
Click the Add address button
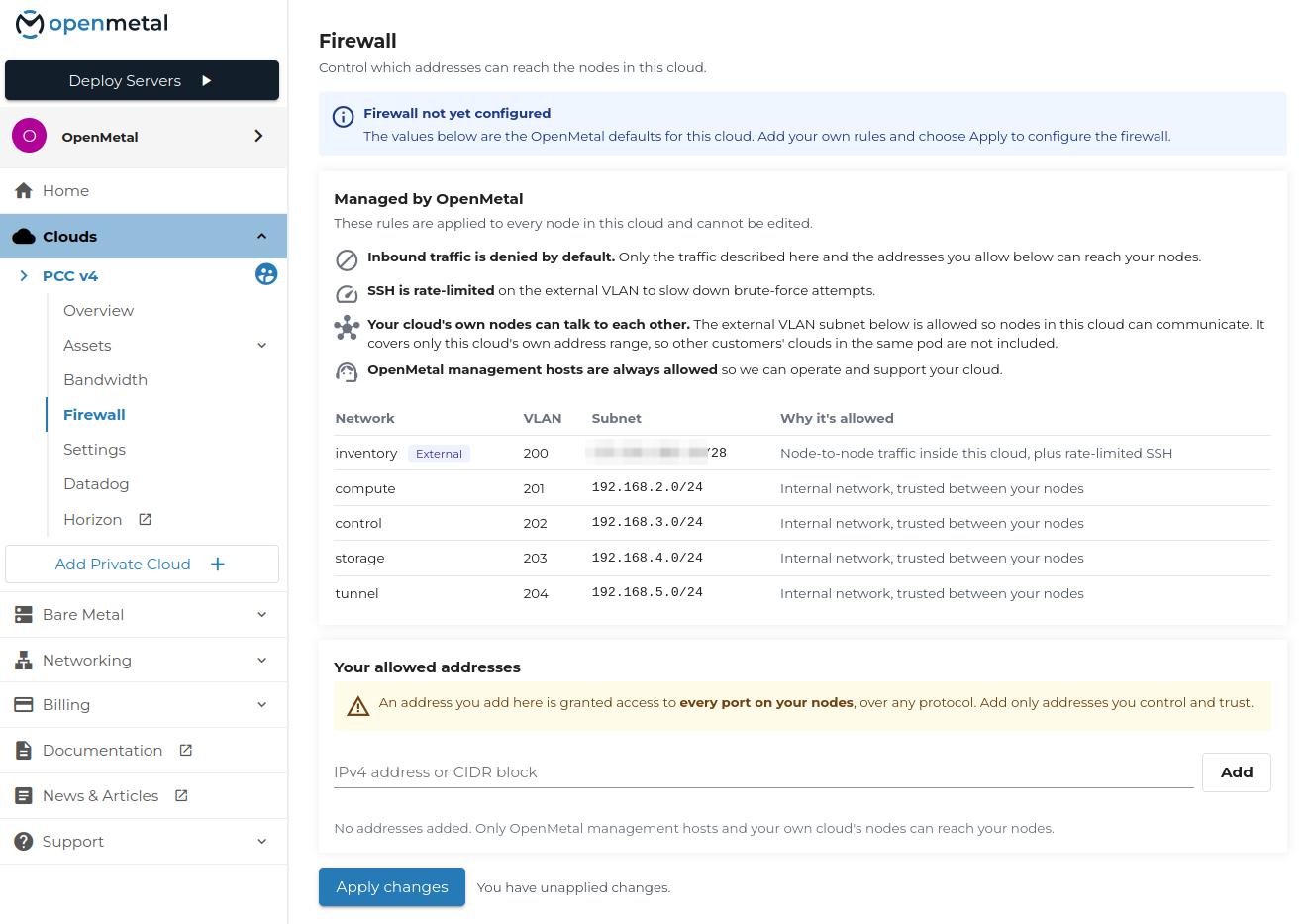pyautogui.click(x=1237, y=772)
